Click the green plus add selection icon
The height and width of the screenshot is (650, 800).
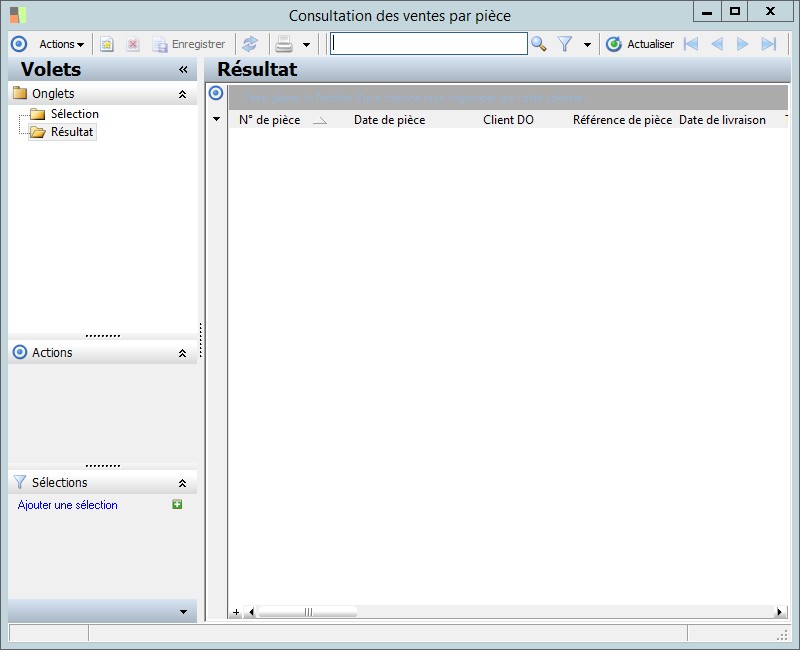coord(177,505)
